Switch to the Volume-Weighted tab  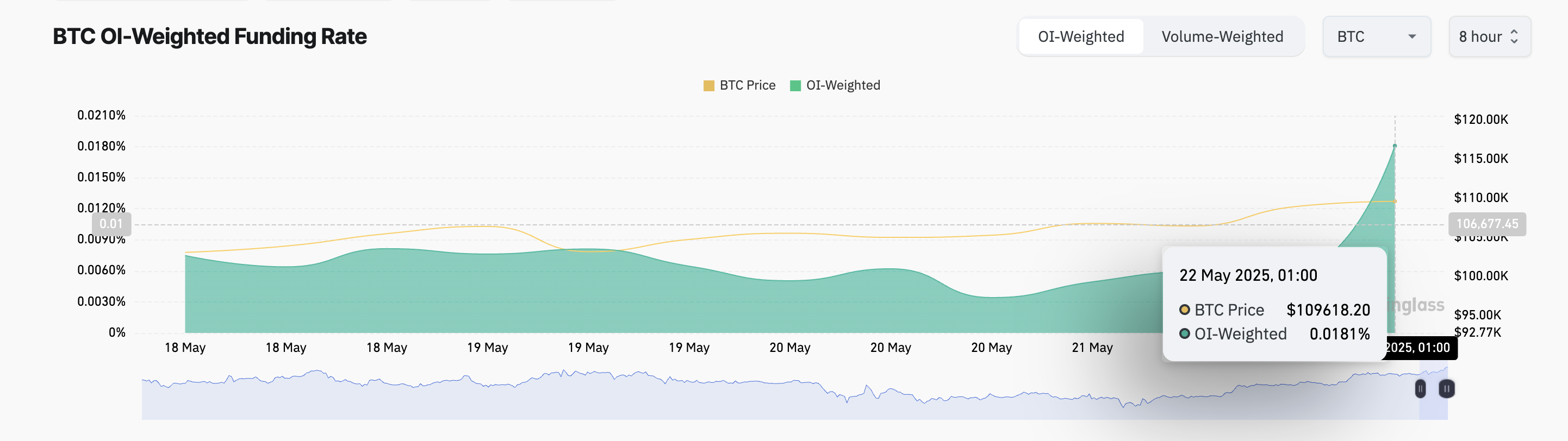click(x=1222, y=36)
